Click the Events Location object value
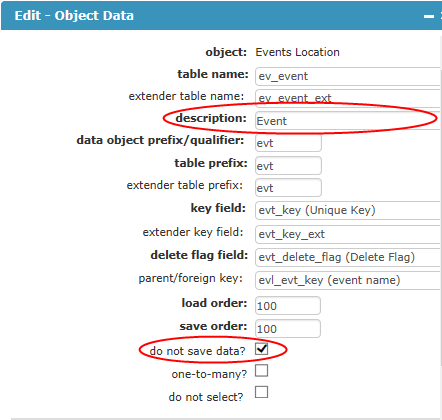The image size is (442, 420). 297,52
